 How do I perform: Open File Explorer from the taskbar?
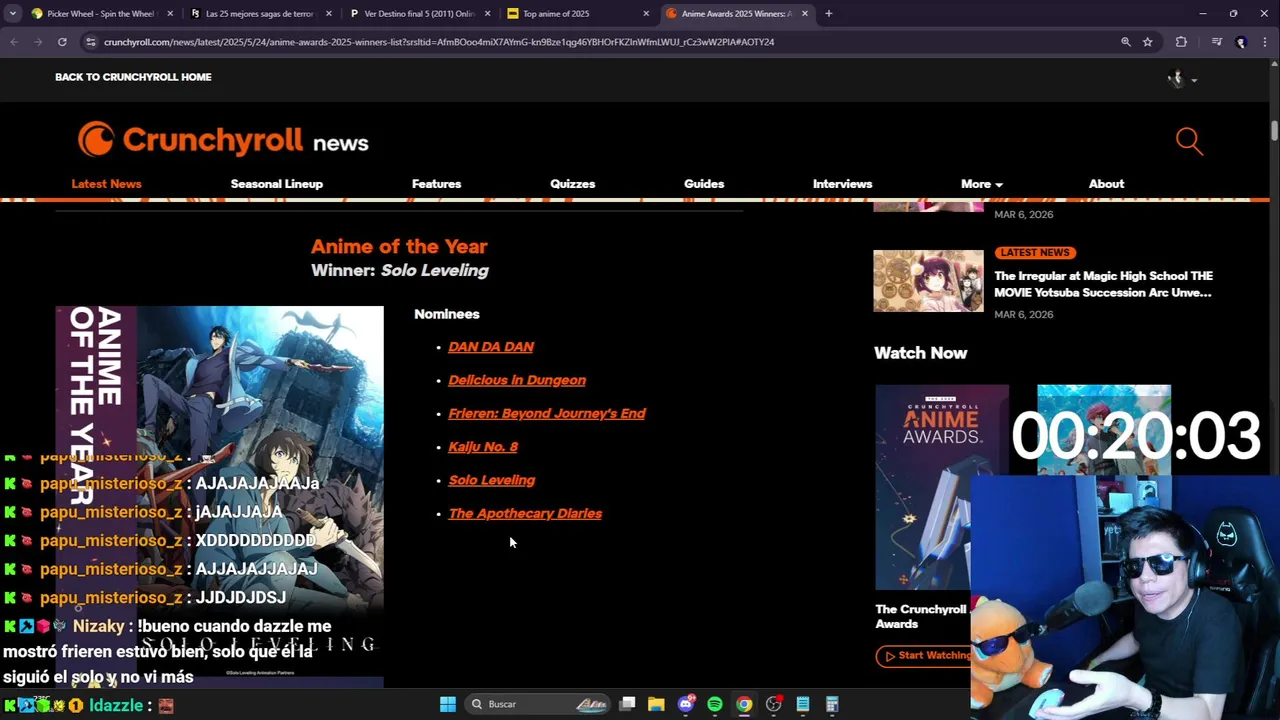point(656,704)
